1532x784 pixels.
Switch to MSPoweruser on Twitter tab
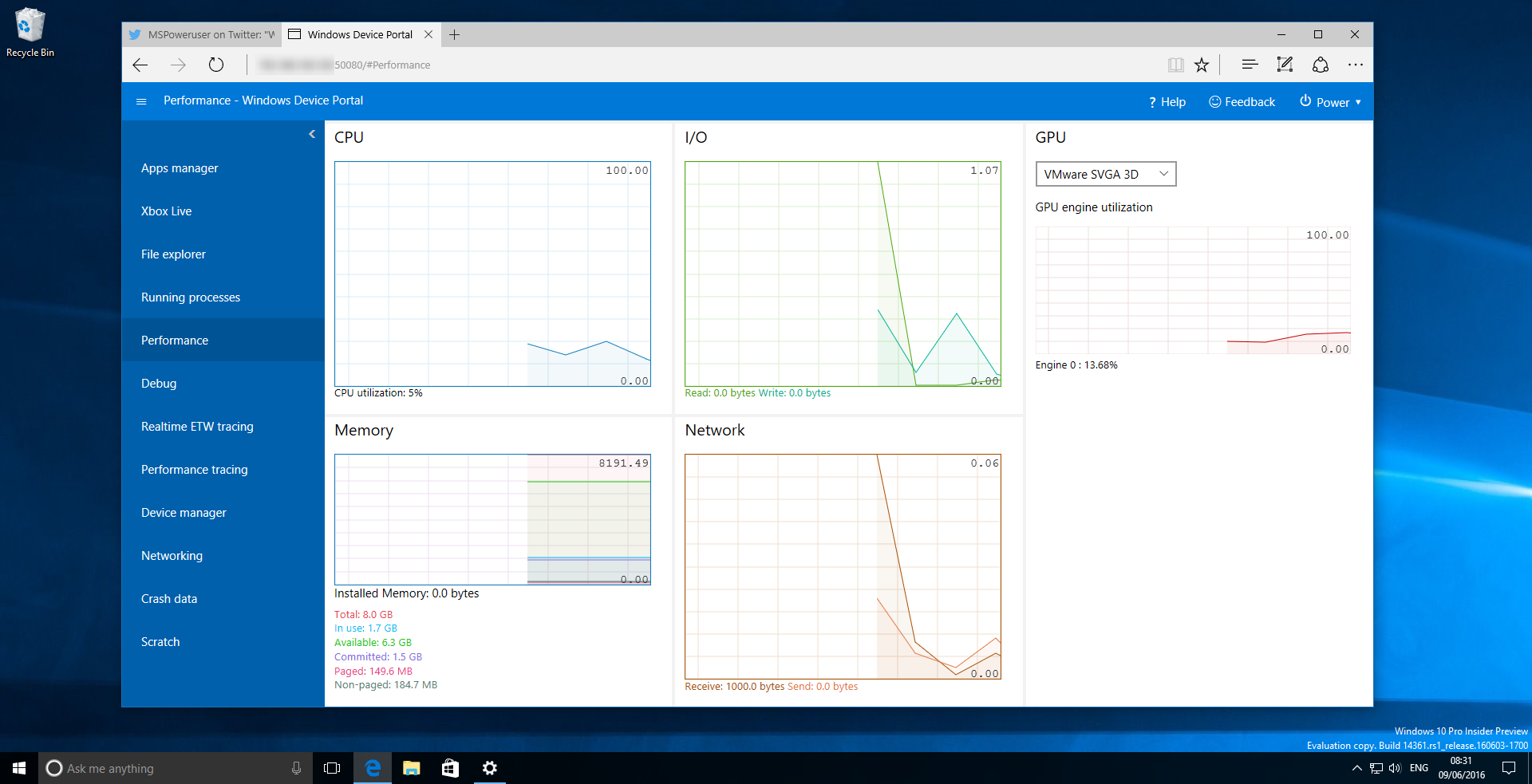202,34
